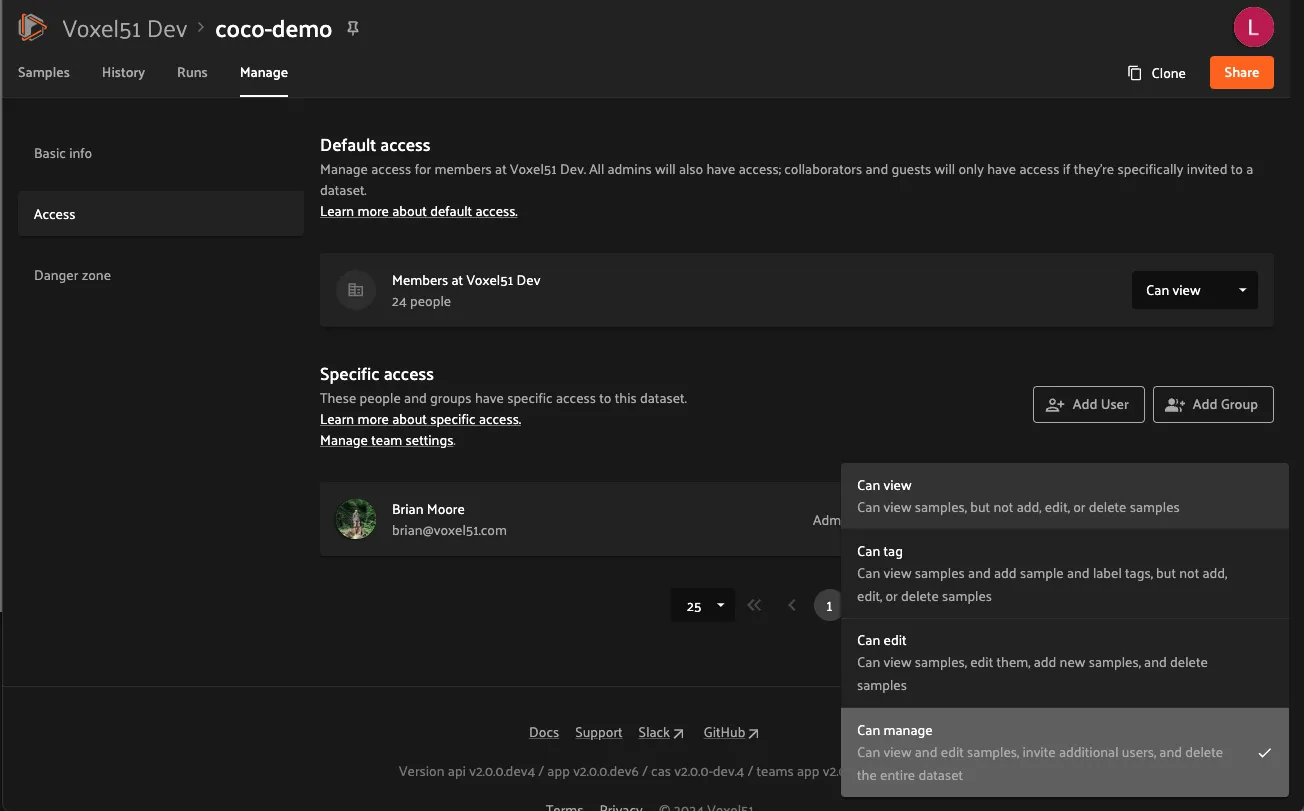
Task: Open Manage team settings link
Action: [x=387, y=441]
